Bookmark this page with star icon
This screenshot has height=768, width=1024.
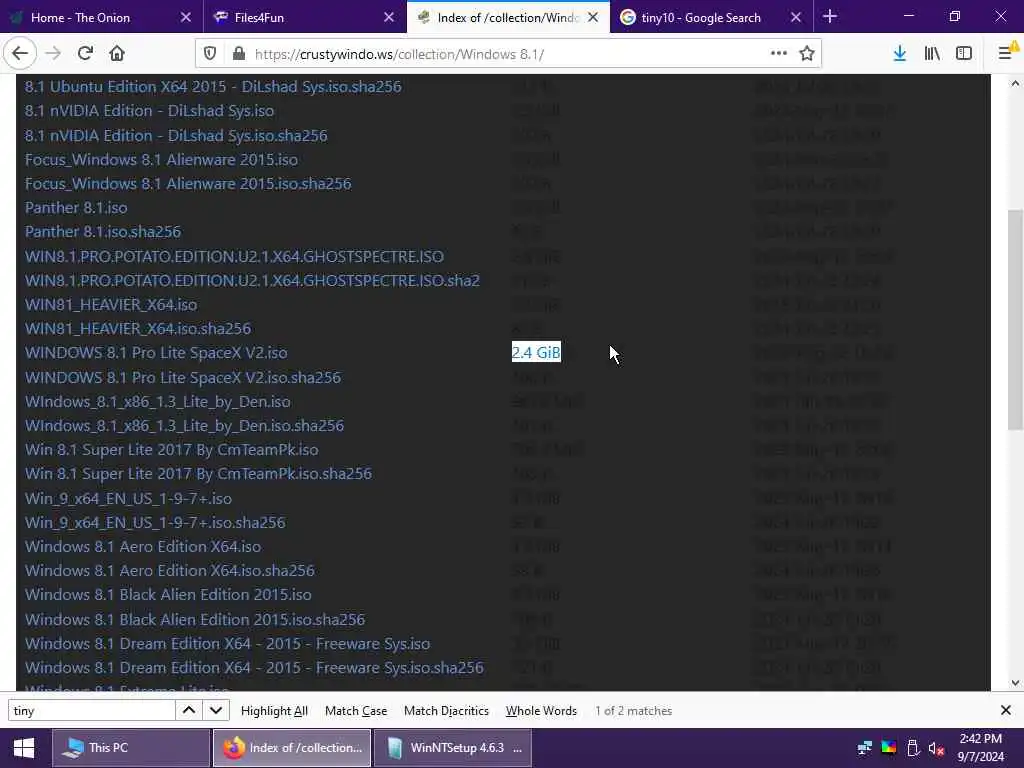(807, 54)
